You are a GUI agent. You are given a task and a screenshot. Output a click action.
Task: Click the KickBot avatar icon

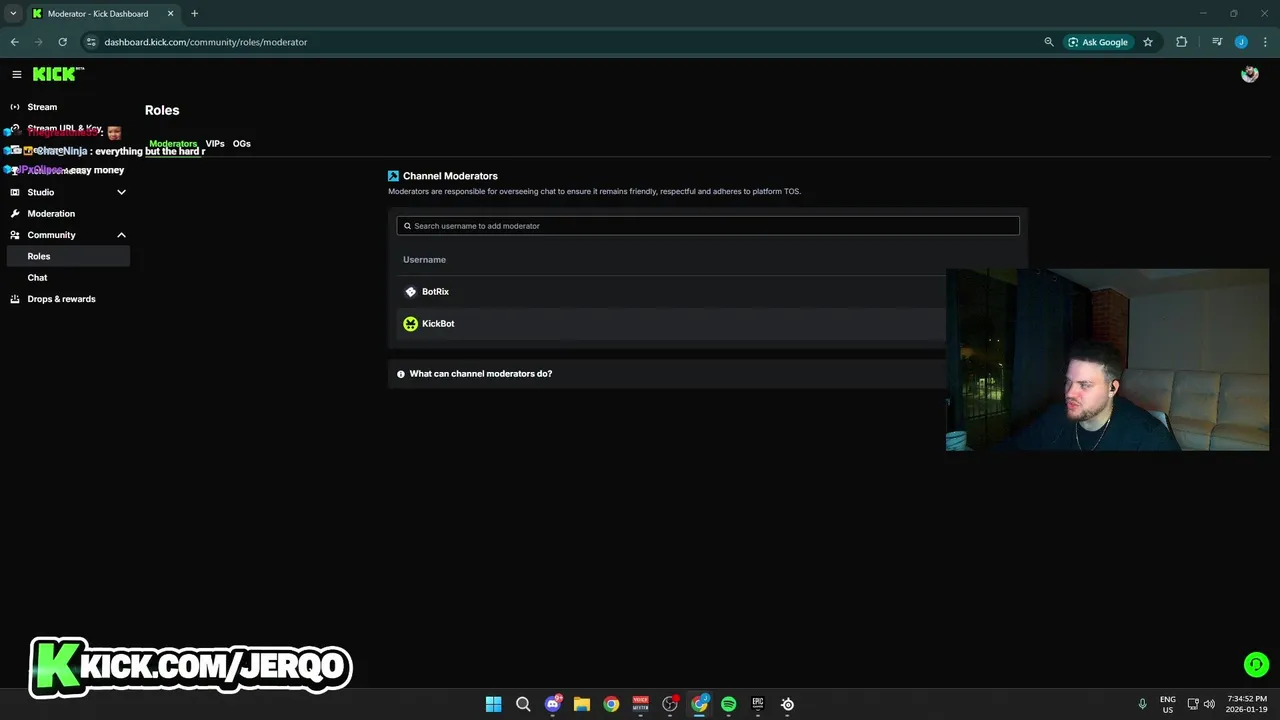click(410, 324)
